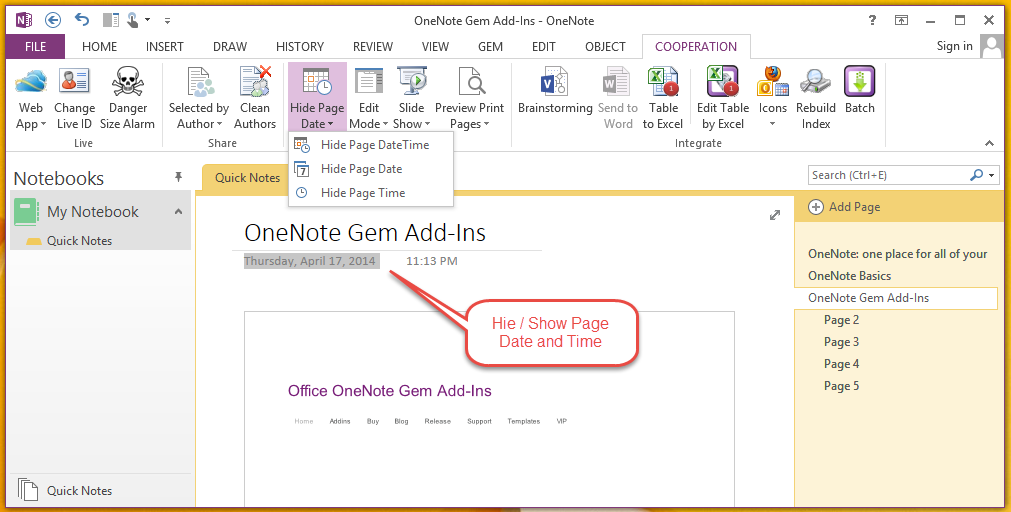Run the Clean Authors command
The width and height of the screenshot is (1011, 512).
point(255,98)
